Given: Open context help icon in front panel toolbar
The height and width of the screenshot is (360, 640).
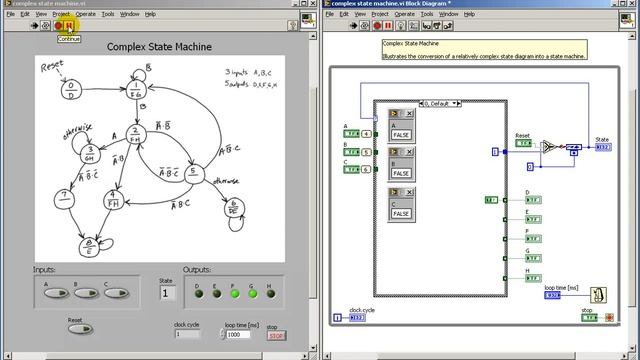Looking at the screenshot, I should (x=293, y=26).
